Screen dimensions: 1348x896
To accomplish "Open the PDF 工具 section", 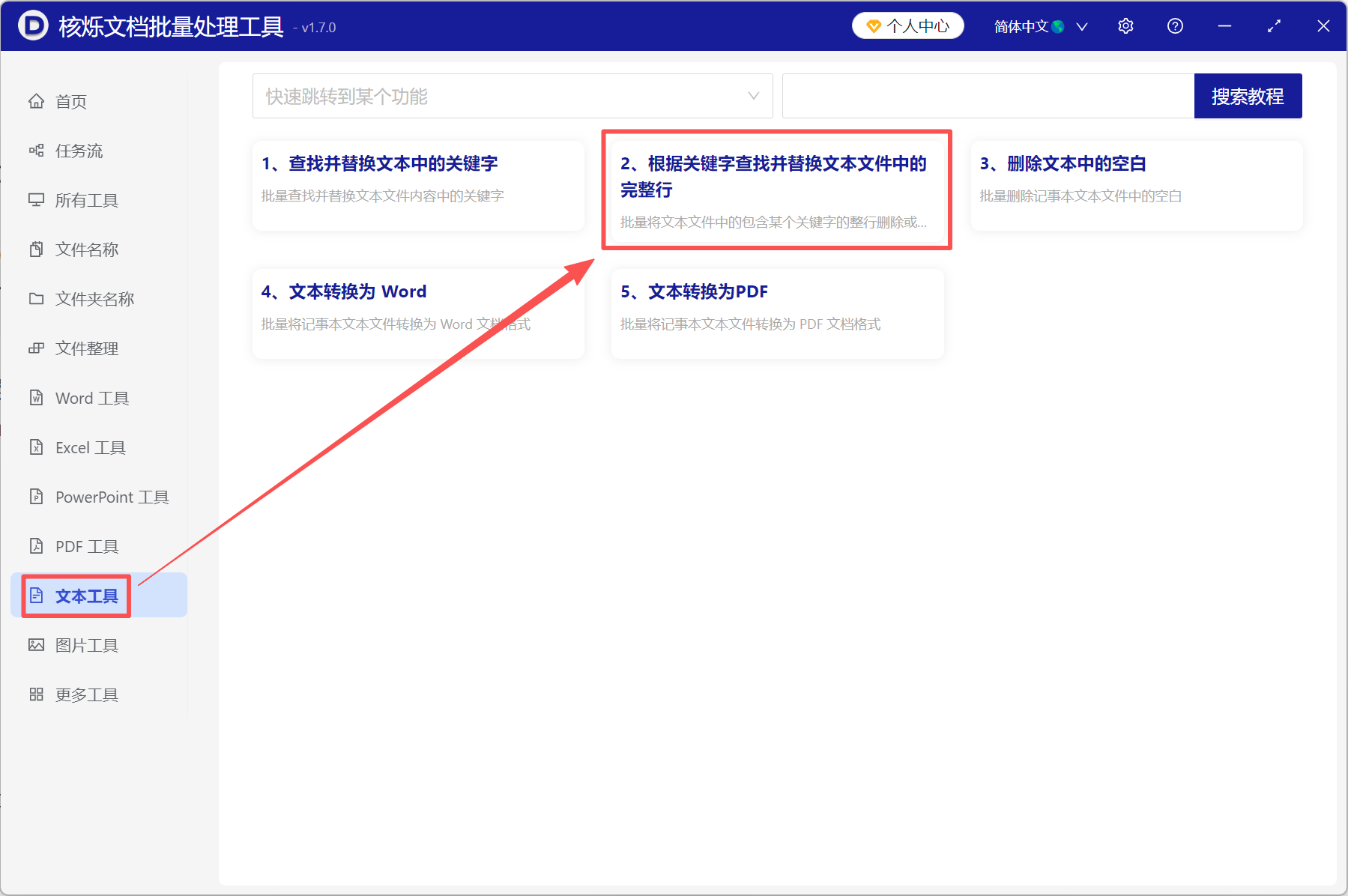I will pyautogui.click(x=85, y=546).
